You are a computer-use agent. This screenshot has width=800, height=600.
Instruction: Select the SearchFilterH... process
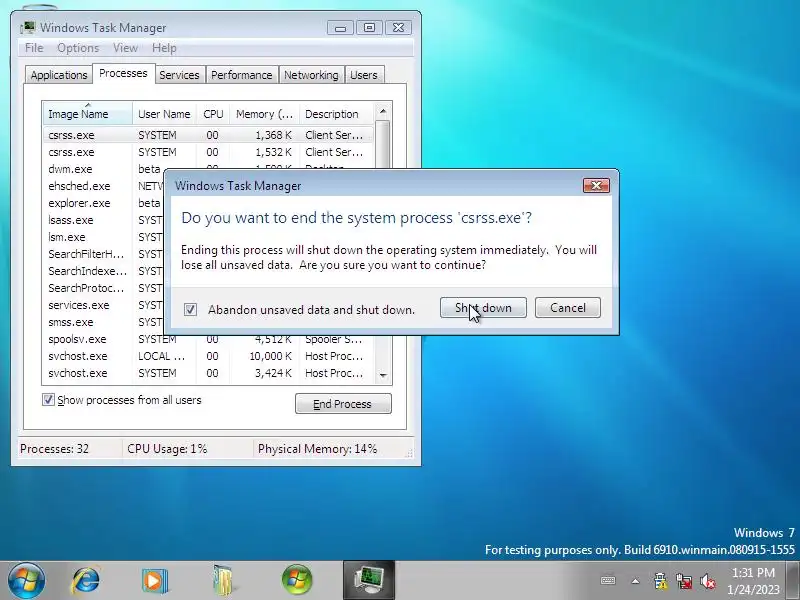point(104,254)
